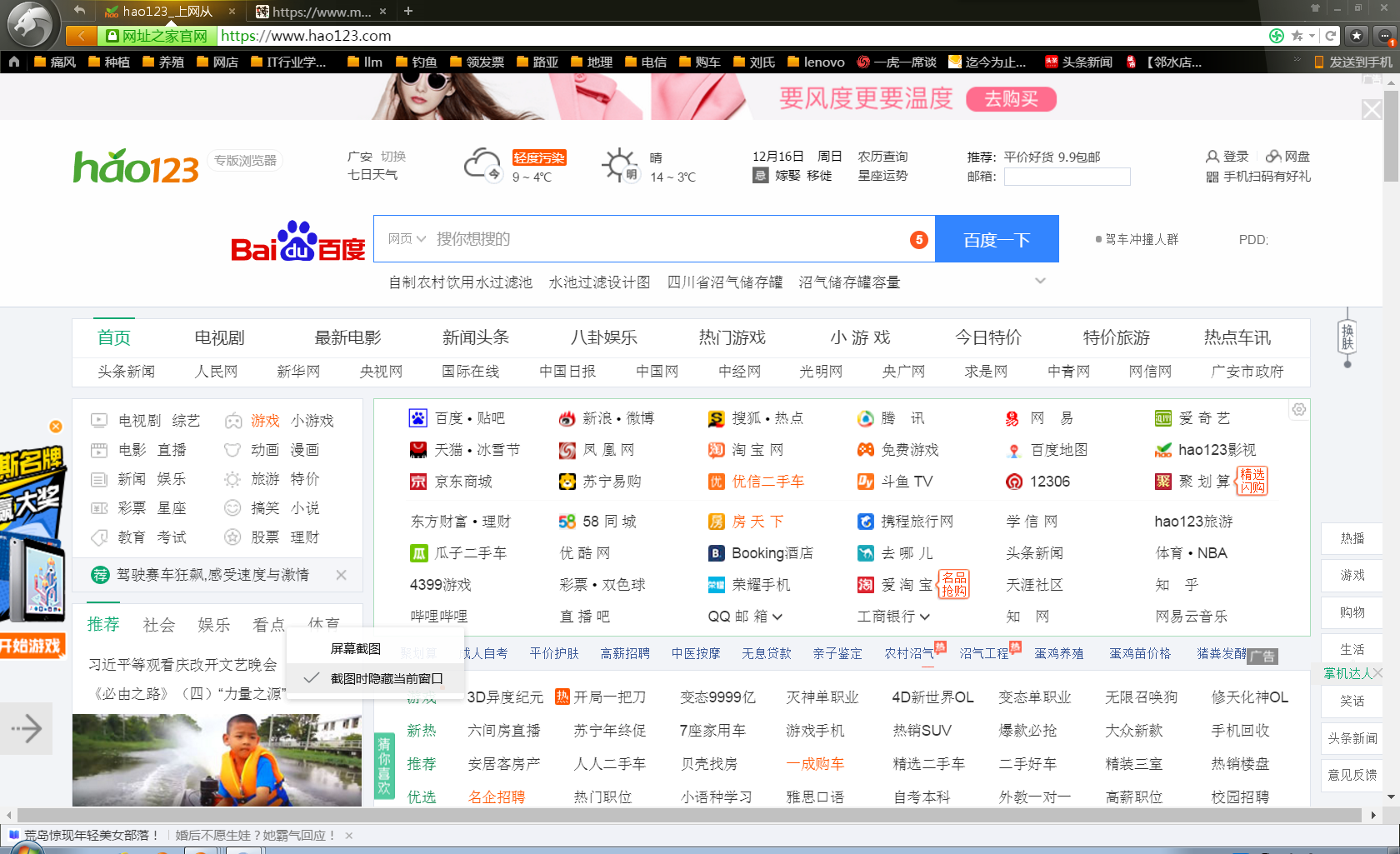Open the address bar star dropdown arrow
Image resolution: width=1400 pixels, height=854 pixels.
click(1312, 36)
